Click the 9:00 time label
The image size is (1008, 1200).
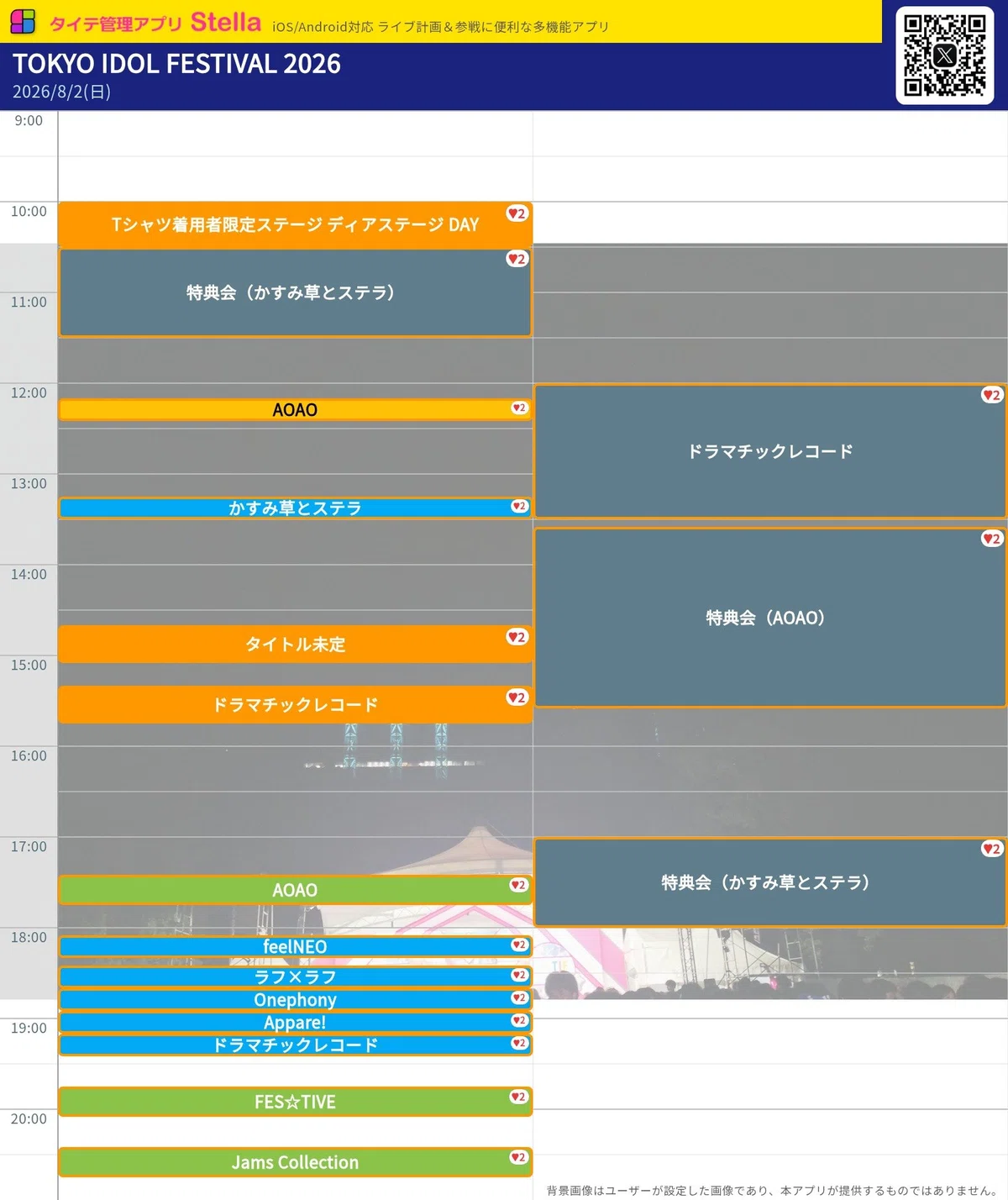[x=29, y=120]
